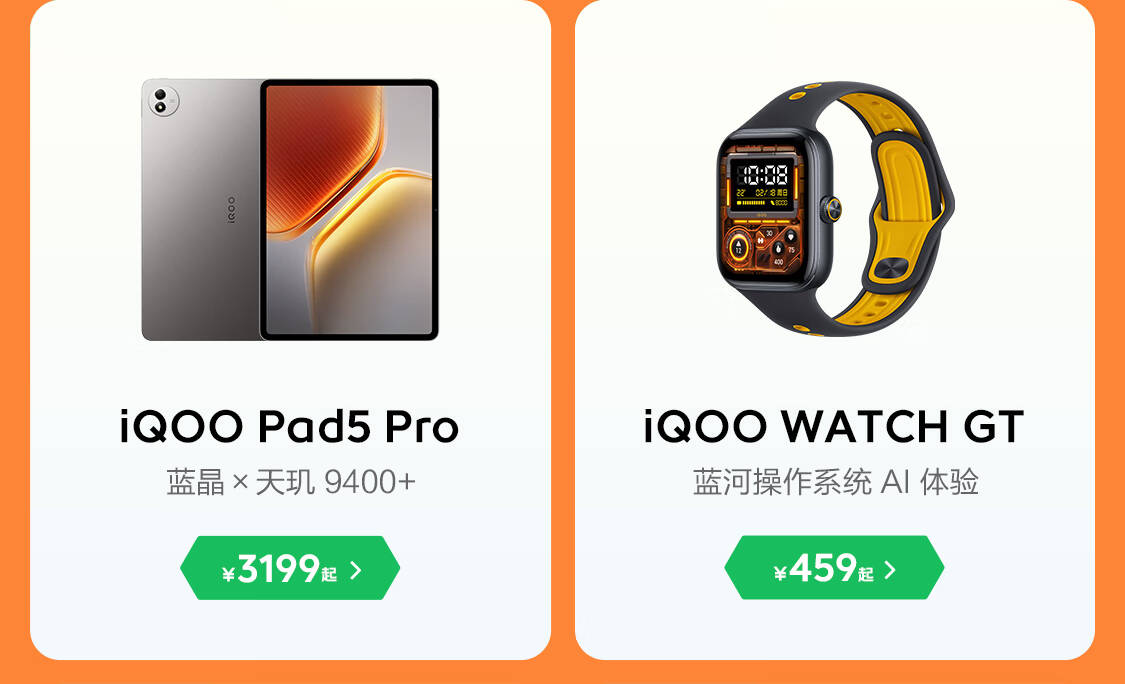Click the chevron arrow beside ¥3199
1125x684 pixels.
(356, 570)
